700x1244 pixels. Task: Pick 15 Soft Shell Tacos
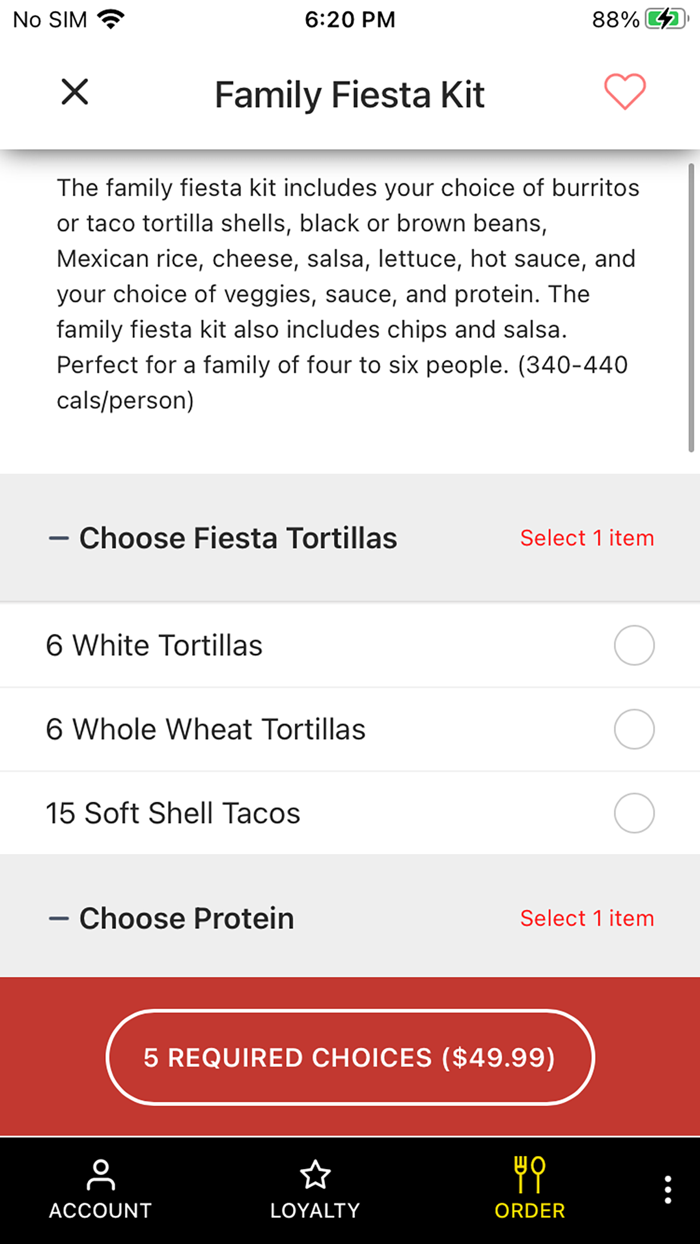pos(634,813)
